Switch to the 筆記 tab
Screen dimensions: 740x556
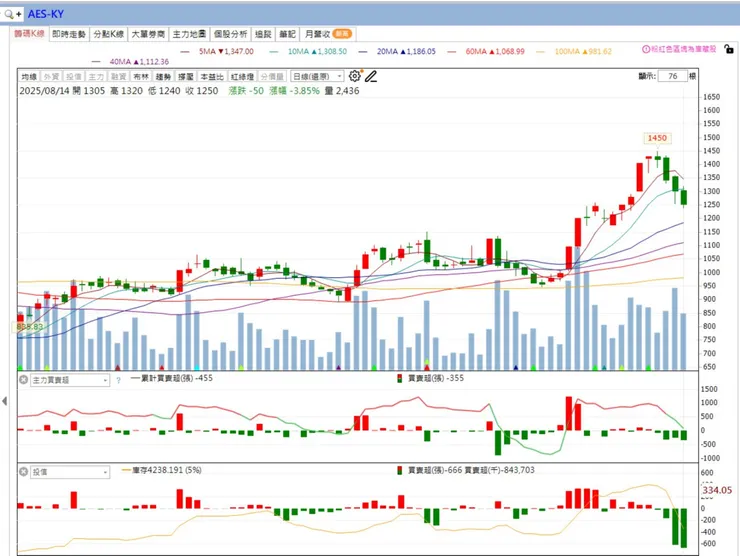(287, 34)
